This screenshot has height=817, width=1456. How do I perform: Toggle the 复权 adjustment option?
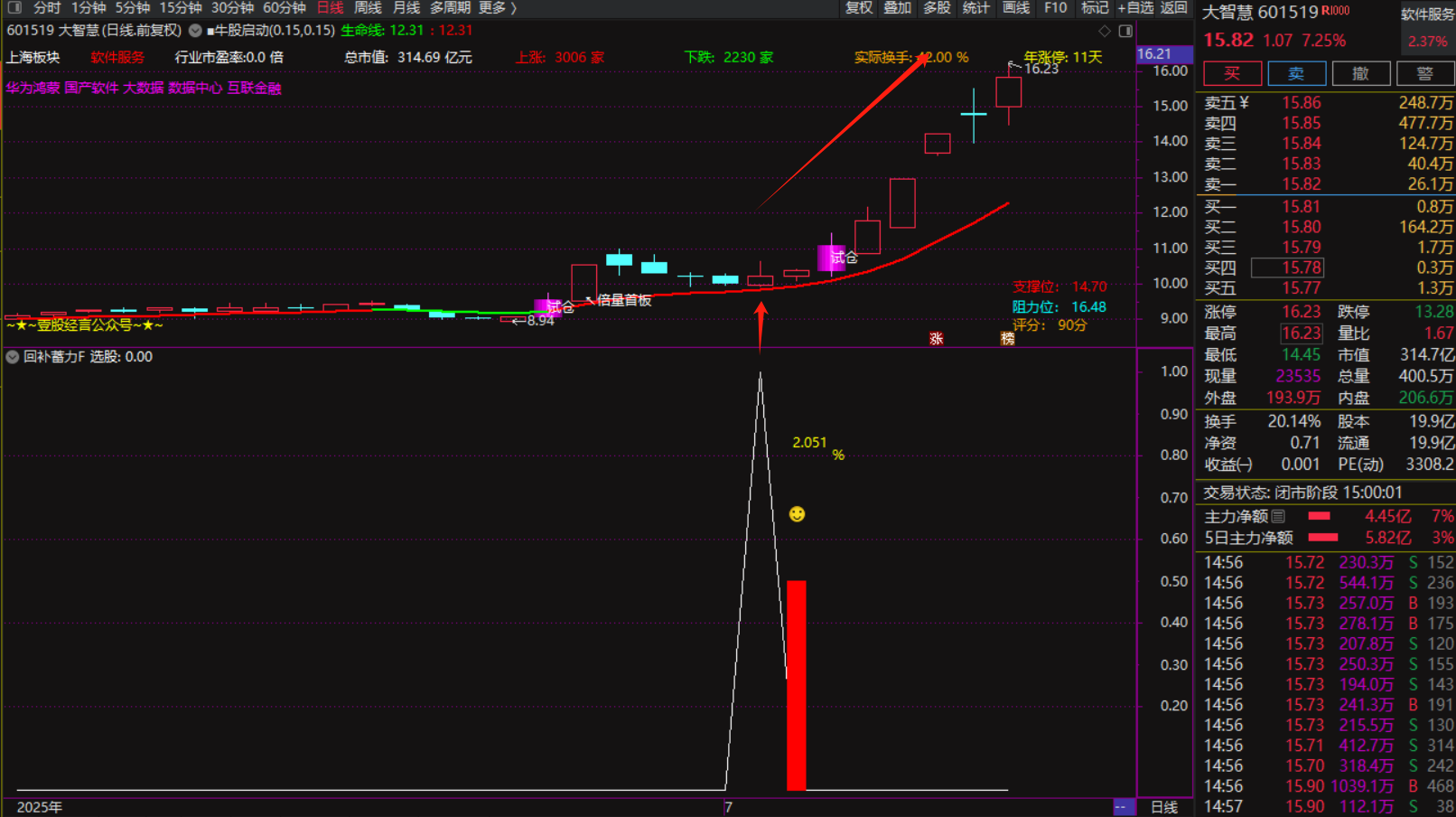point(858,8)
